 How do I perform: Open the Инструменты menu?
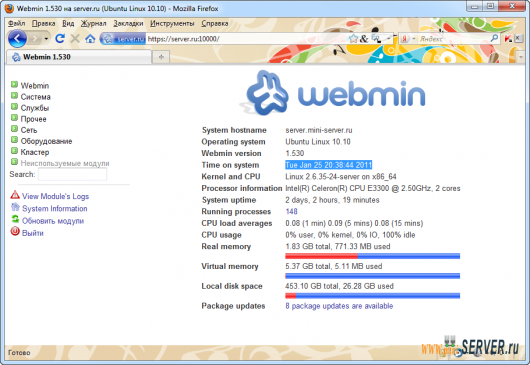172,23
